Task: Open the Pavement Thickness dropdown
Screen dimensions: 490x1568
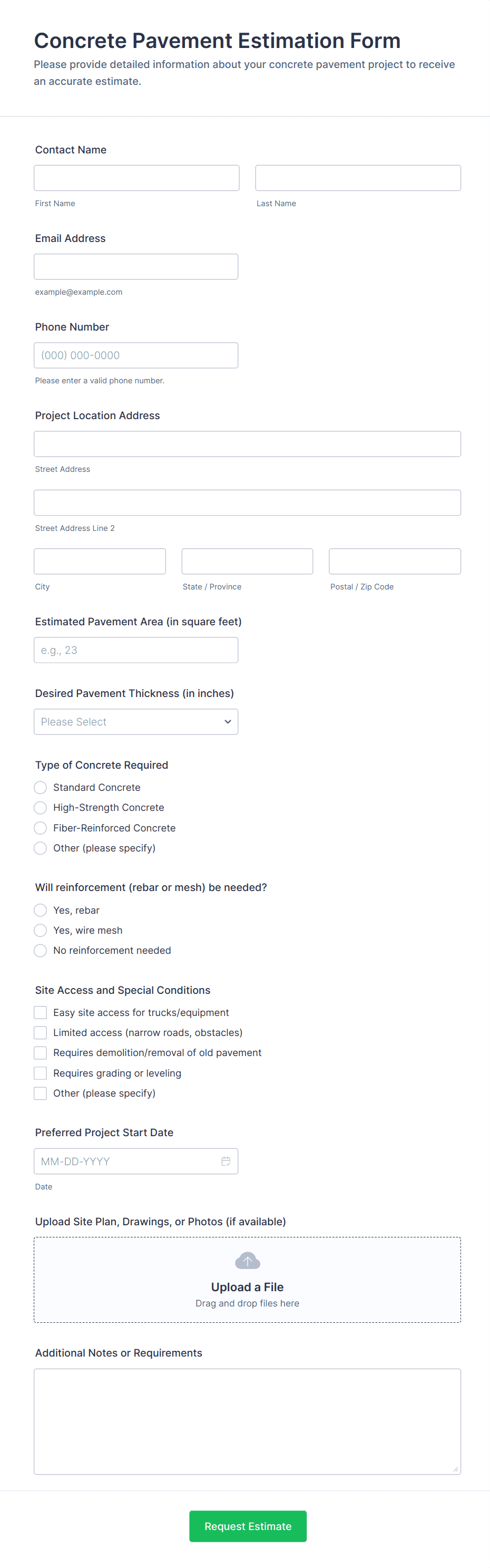Action: click(135, 721)
